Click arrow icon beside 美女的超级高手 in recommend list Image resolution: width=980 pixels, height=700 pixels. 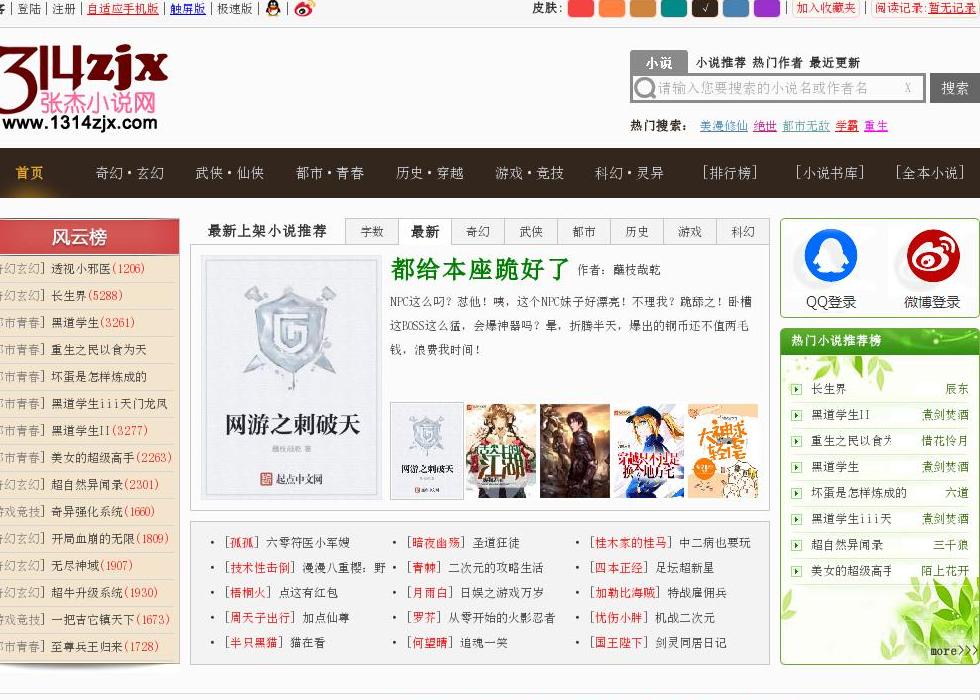tap(796, 571)
